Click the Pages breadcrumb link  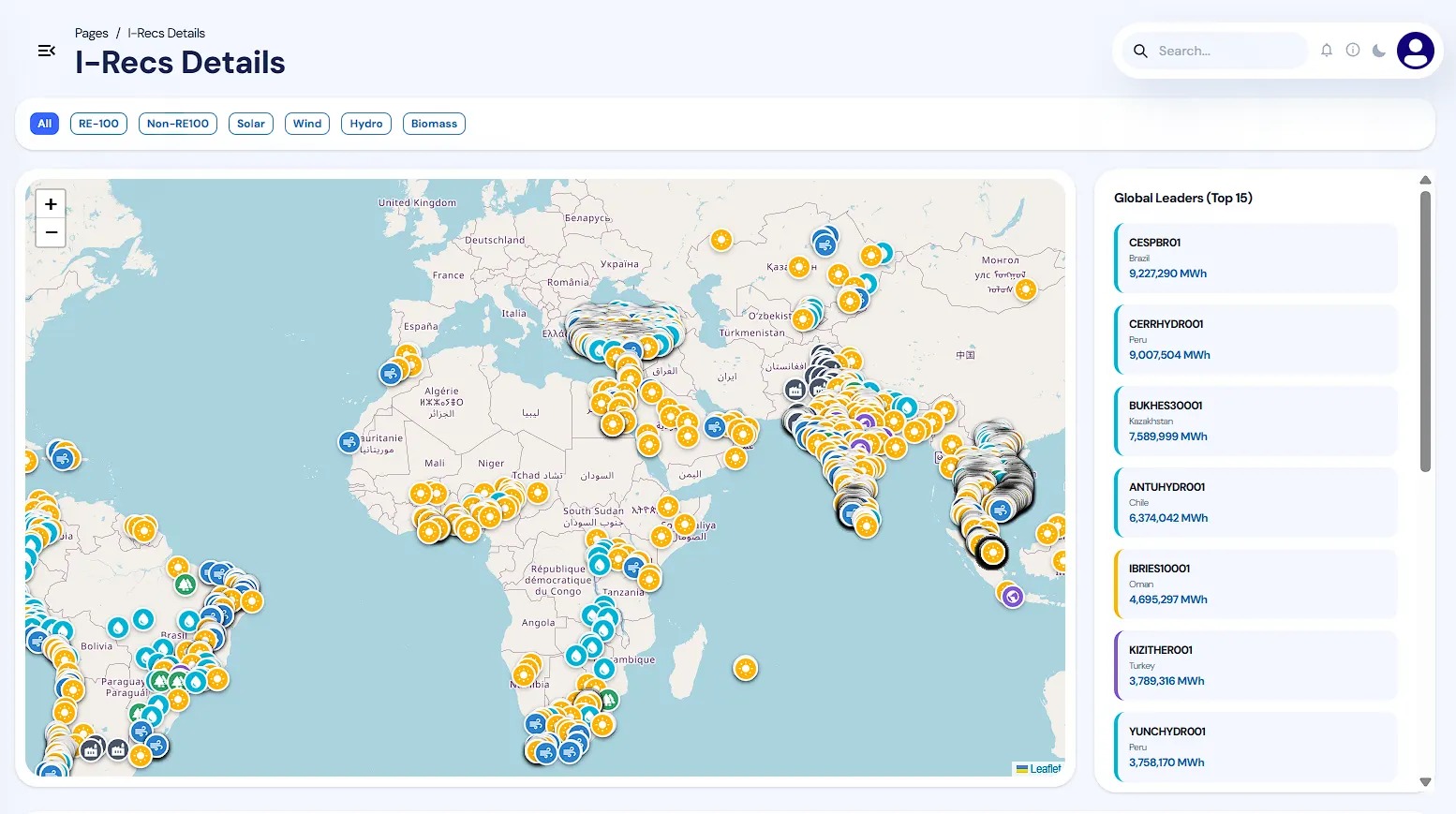coord(91,33)
